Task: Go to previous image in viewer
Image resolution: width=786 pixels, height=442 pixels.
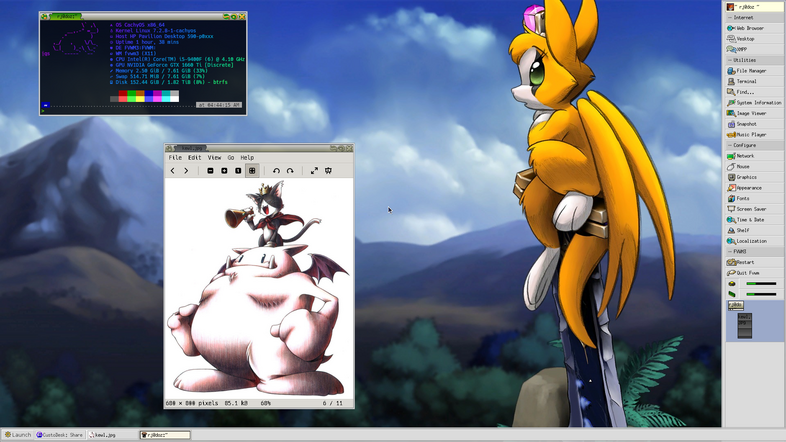Action: tap(172, 171)
